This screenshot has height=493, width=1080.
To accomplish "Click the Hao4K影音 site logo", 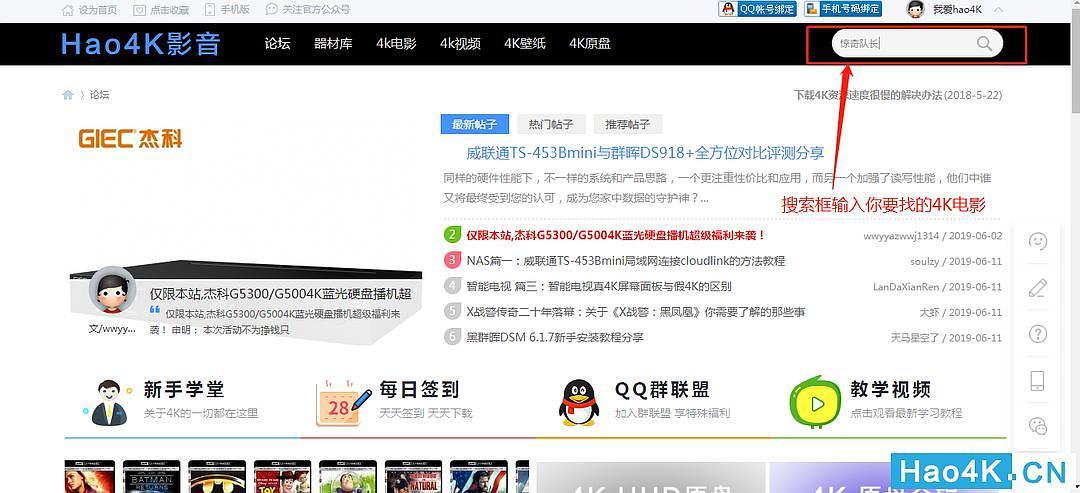I will coord(141,44).
